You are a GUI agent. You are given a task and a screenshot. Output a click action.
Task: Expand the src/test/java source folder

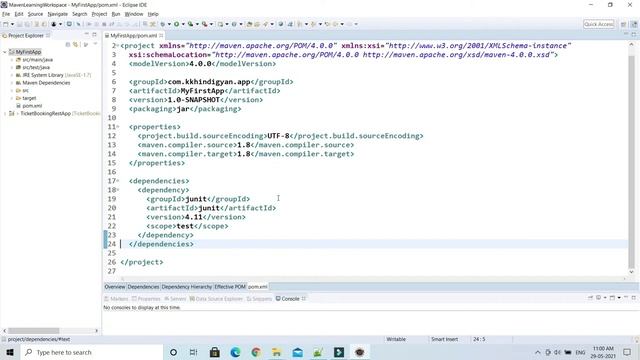pos(12,67)
